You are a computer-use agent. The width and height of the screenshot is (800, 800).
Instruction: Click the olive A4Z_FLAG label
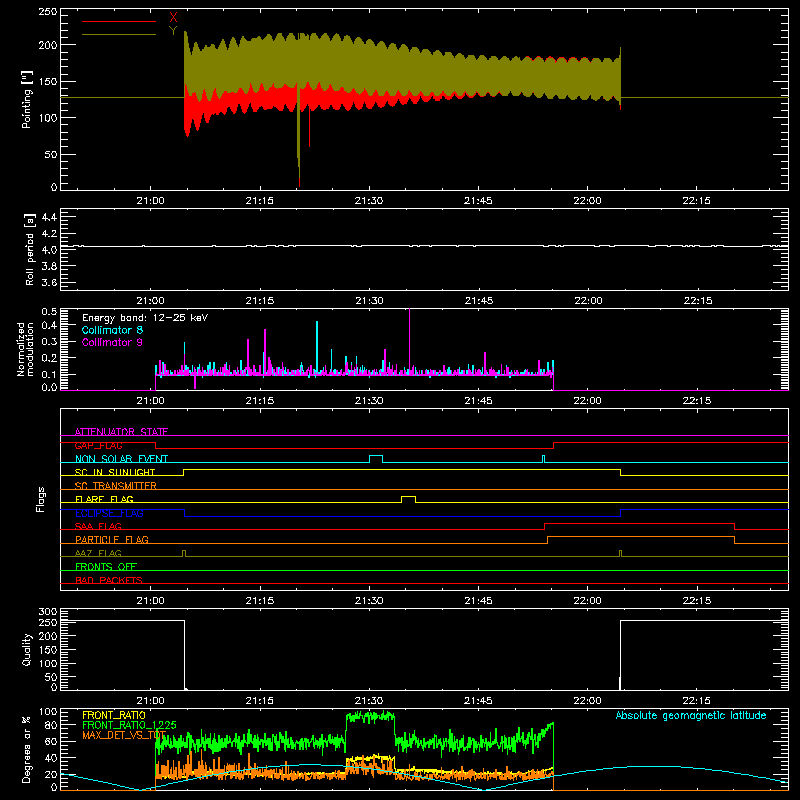click(98, 553)
